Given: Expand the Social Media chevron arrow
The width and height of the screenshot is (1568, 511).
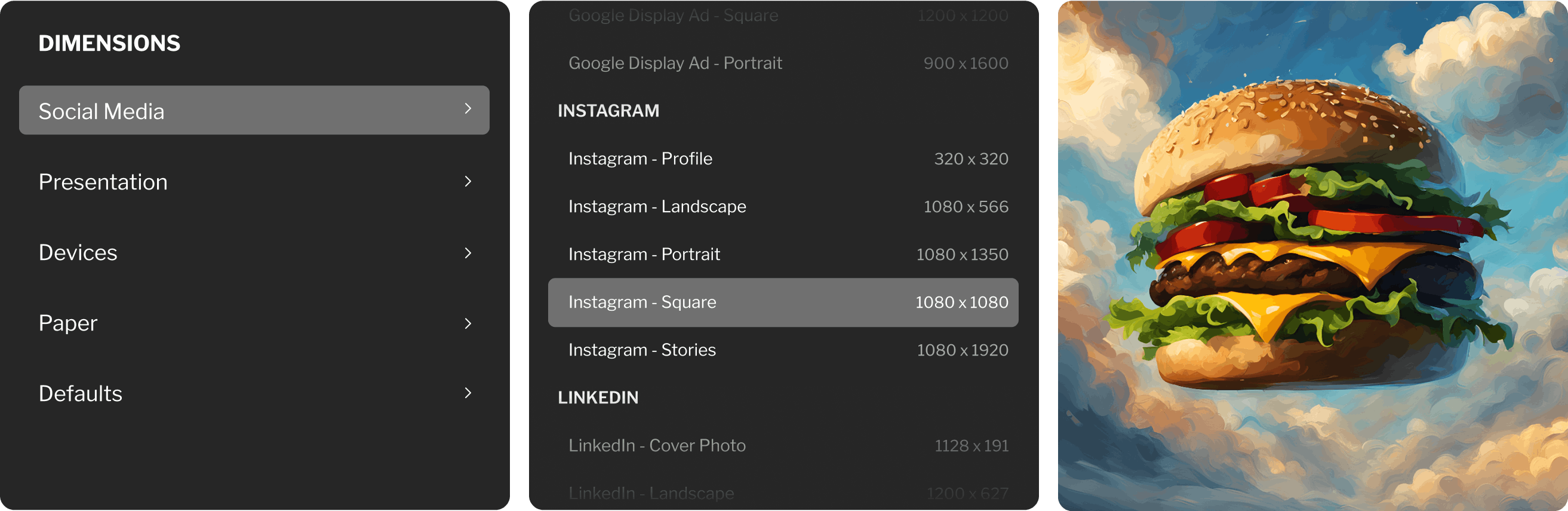Looking at the screenshot, I should click(468, 109).
